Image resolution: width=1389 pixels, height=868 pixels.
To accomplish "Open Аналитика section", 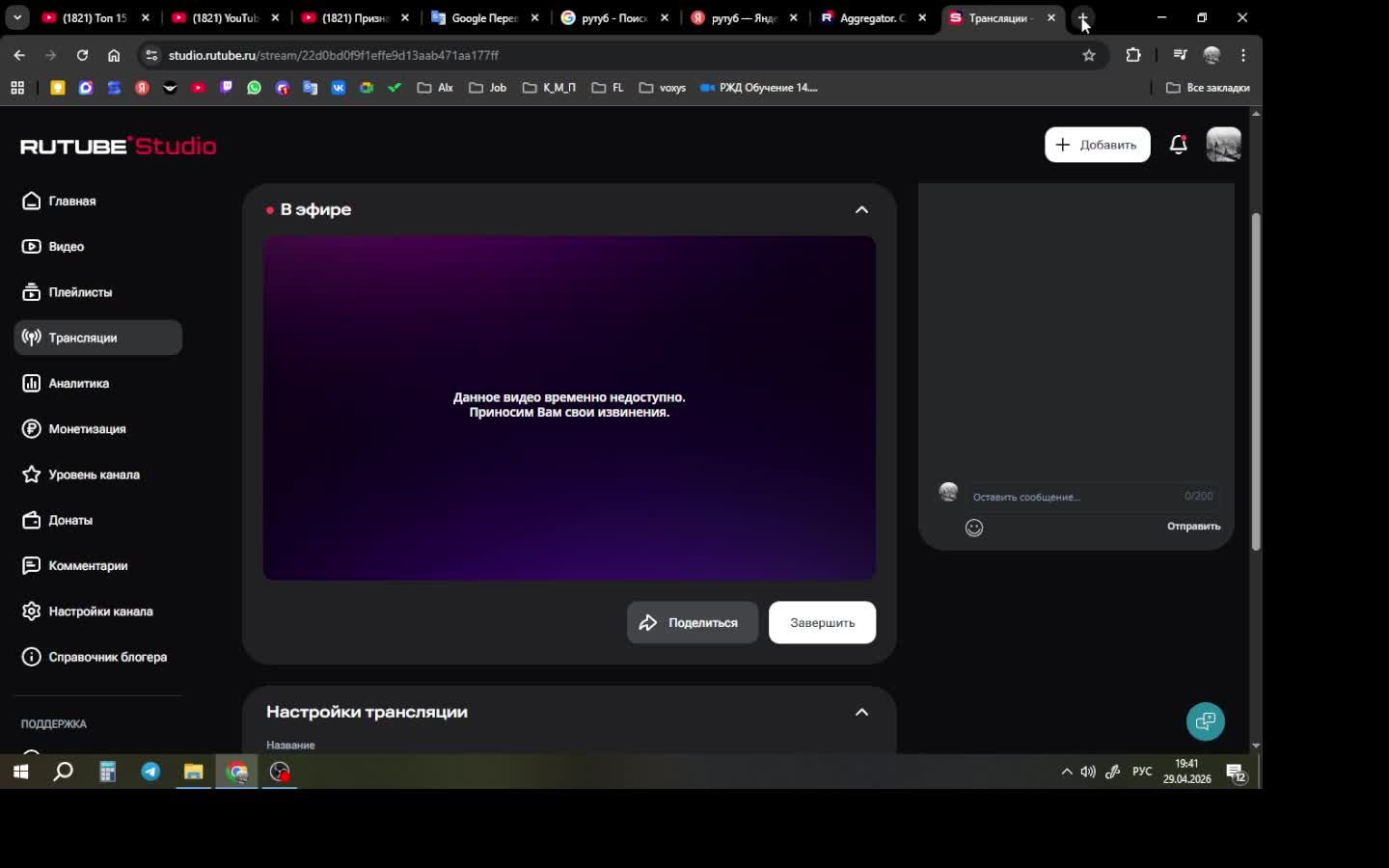I will coord(66,383).
